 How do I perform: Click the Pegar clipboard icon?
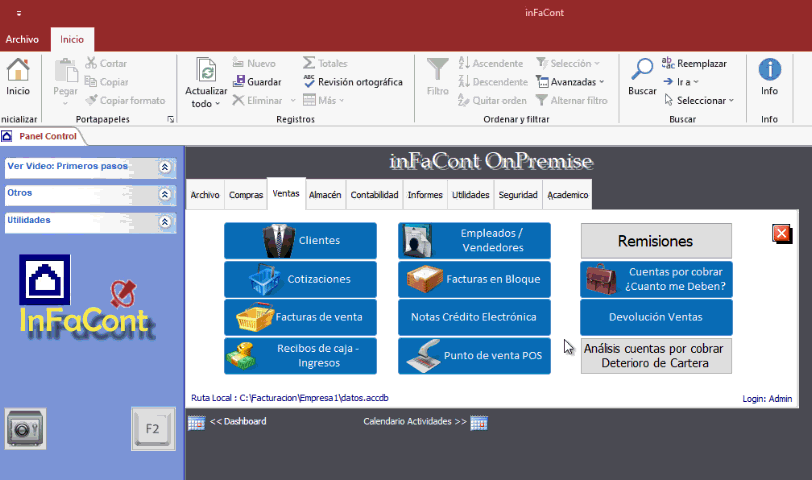coord(66,70)
